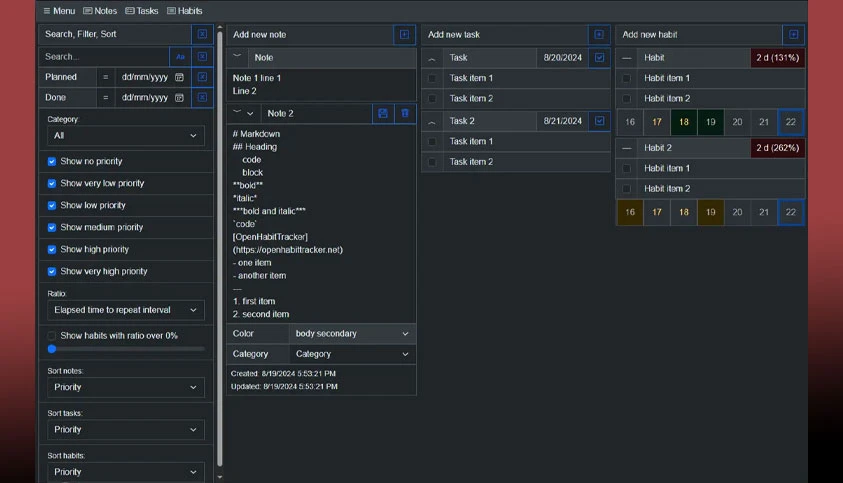Open the Note 2 Category dropdown
The height and width of the screenshot is (483, 843).
[x=352, y=354]
